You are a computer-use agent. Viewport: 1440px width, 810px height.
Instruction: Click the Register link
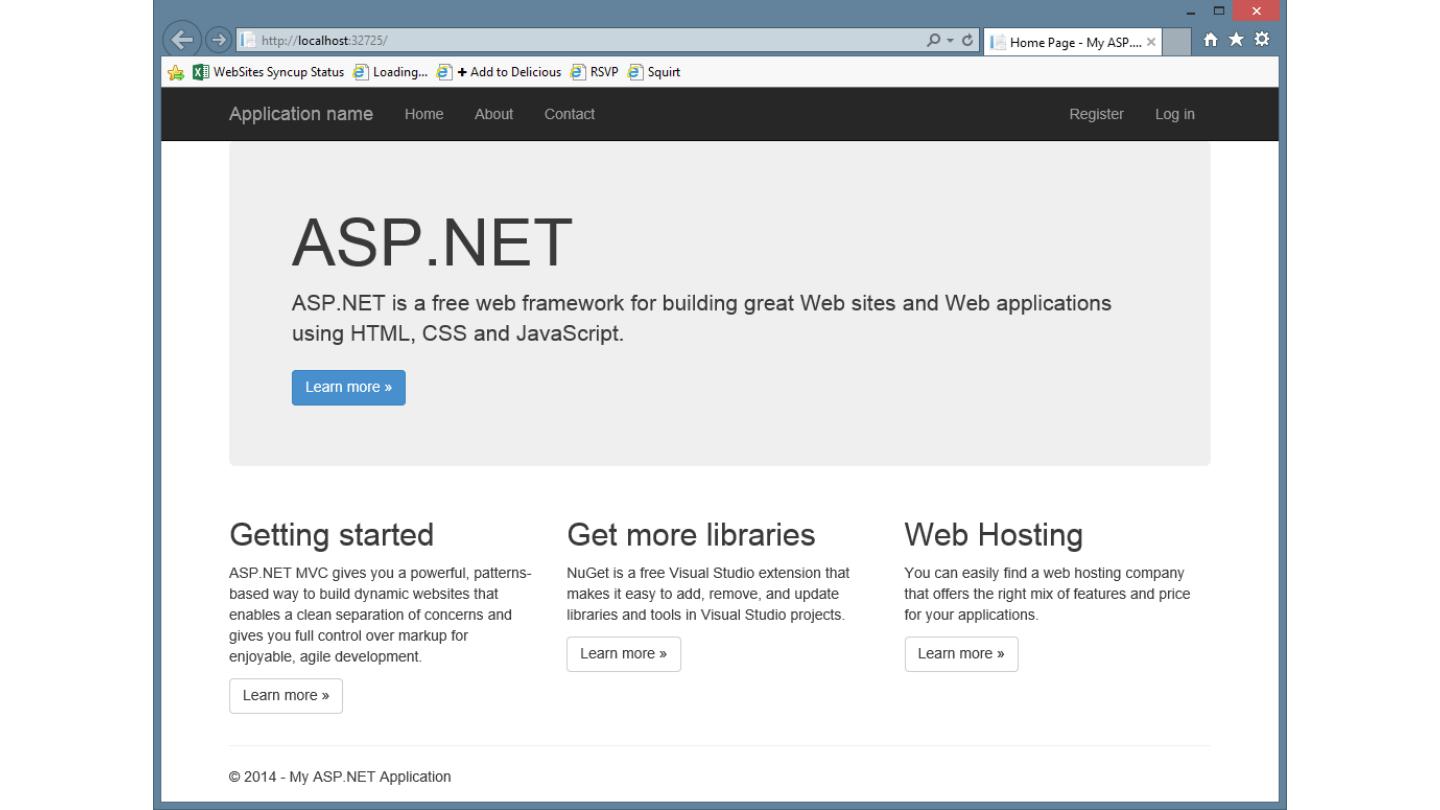[x=1096, y=114]
